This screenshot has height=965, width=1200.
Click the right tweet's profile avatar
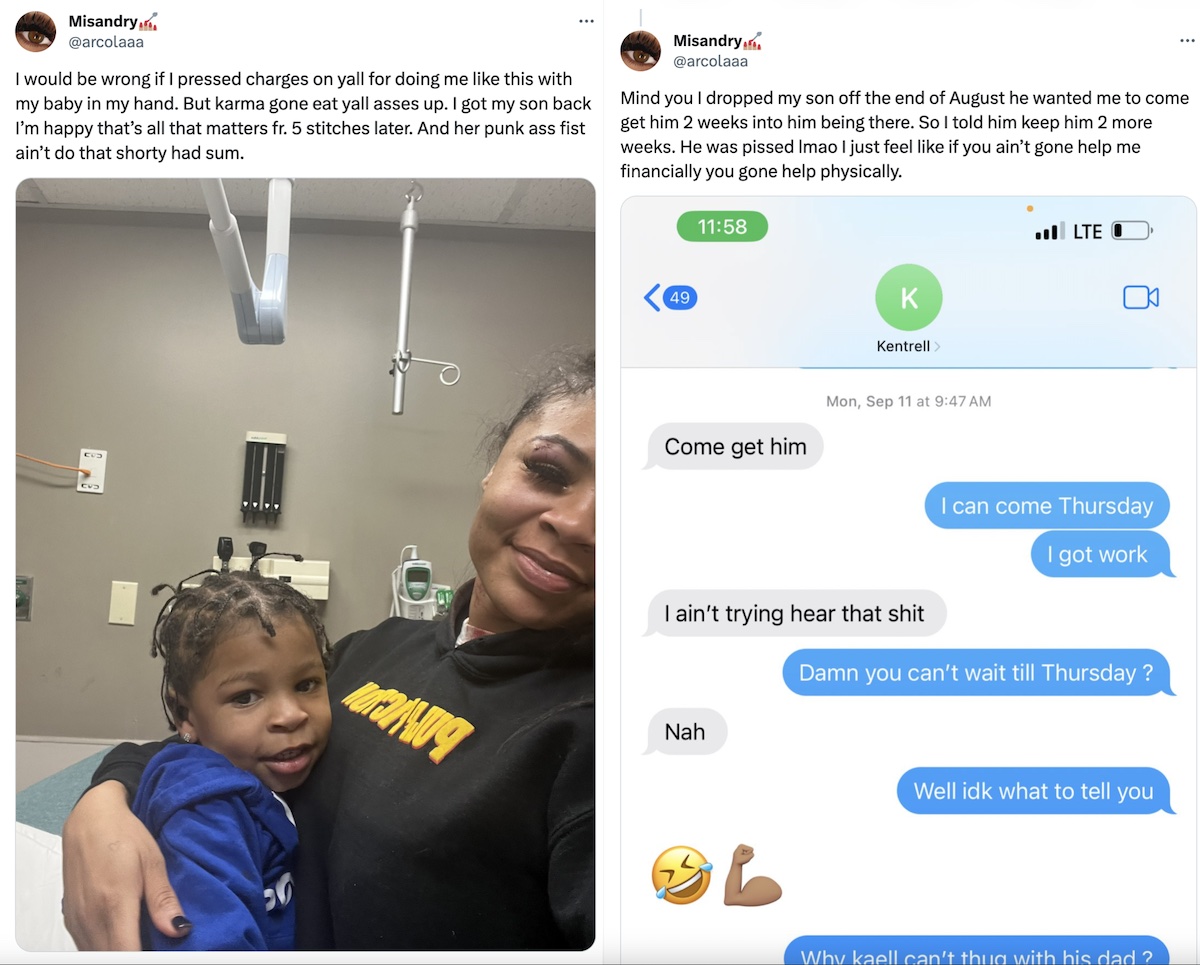click(x=641, y=51)
